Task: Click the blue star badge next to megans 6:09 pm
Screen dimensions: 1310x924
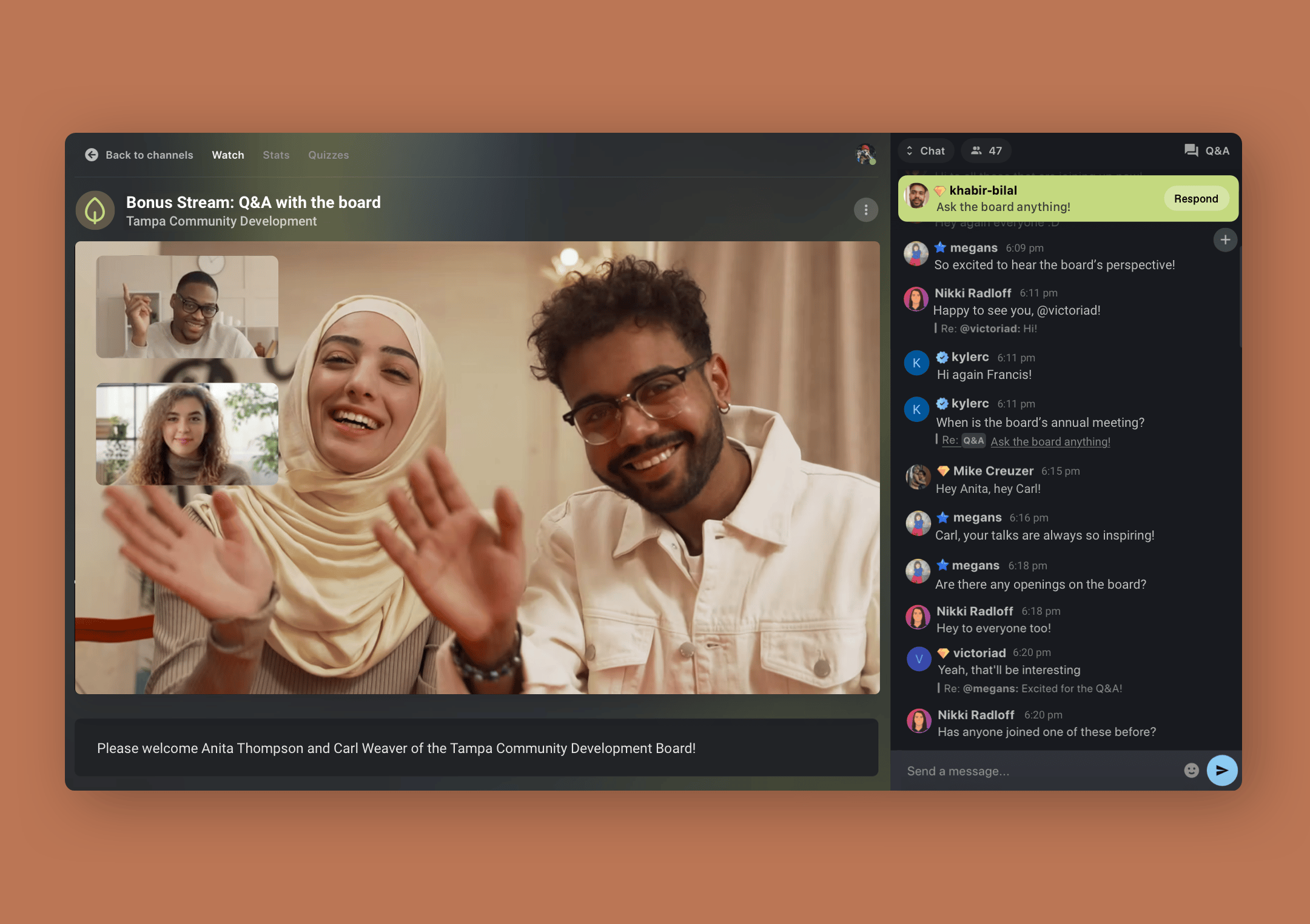Action: coord(941,247)
